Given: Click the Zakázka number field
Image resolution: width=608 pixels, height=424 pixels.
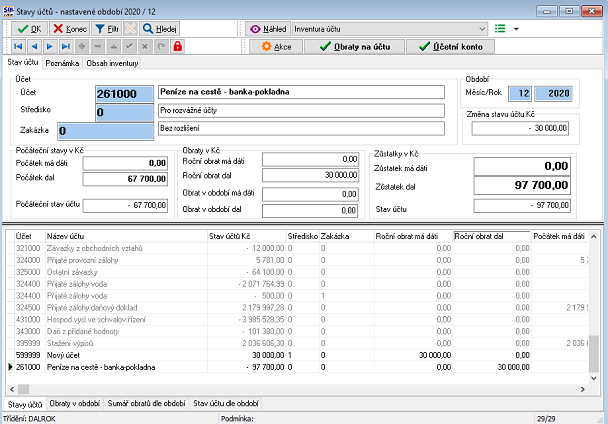Looking at the screenshot, I should click(x=105, y=131).
